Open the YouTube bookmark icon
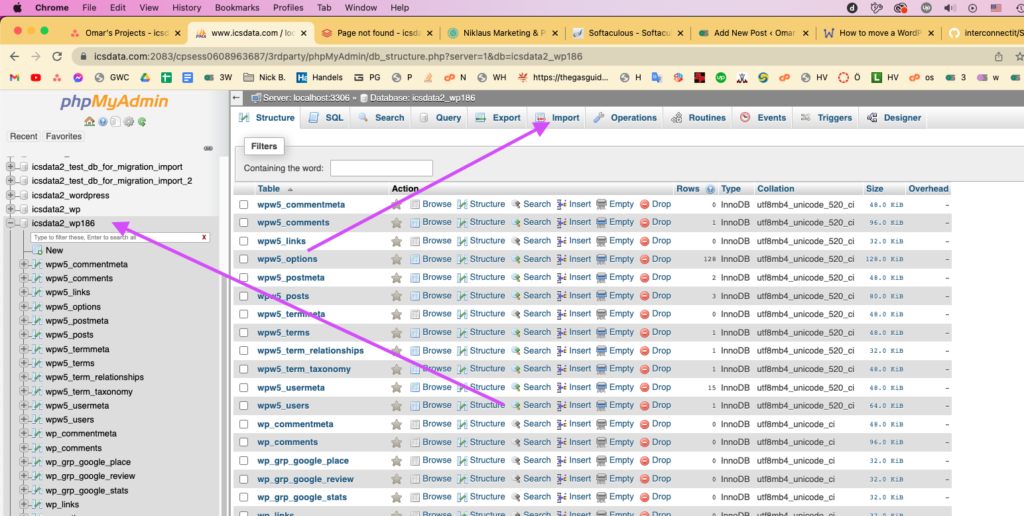The width and height of the screenshot is (1024, 516). tap(36, 78)
